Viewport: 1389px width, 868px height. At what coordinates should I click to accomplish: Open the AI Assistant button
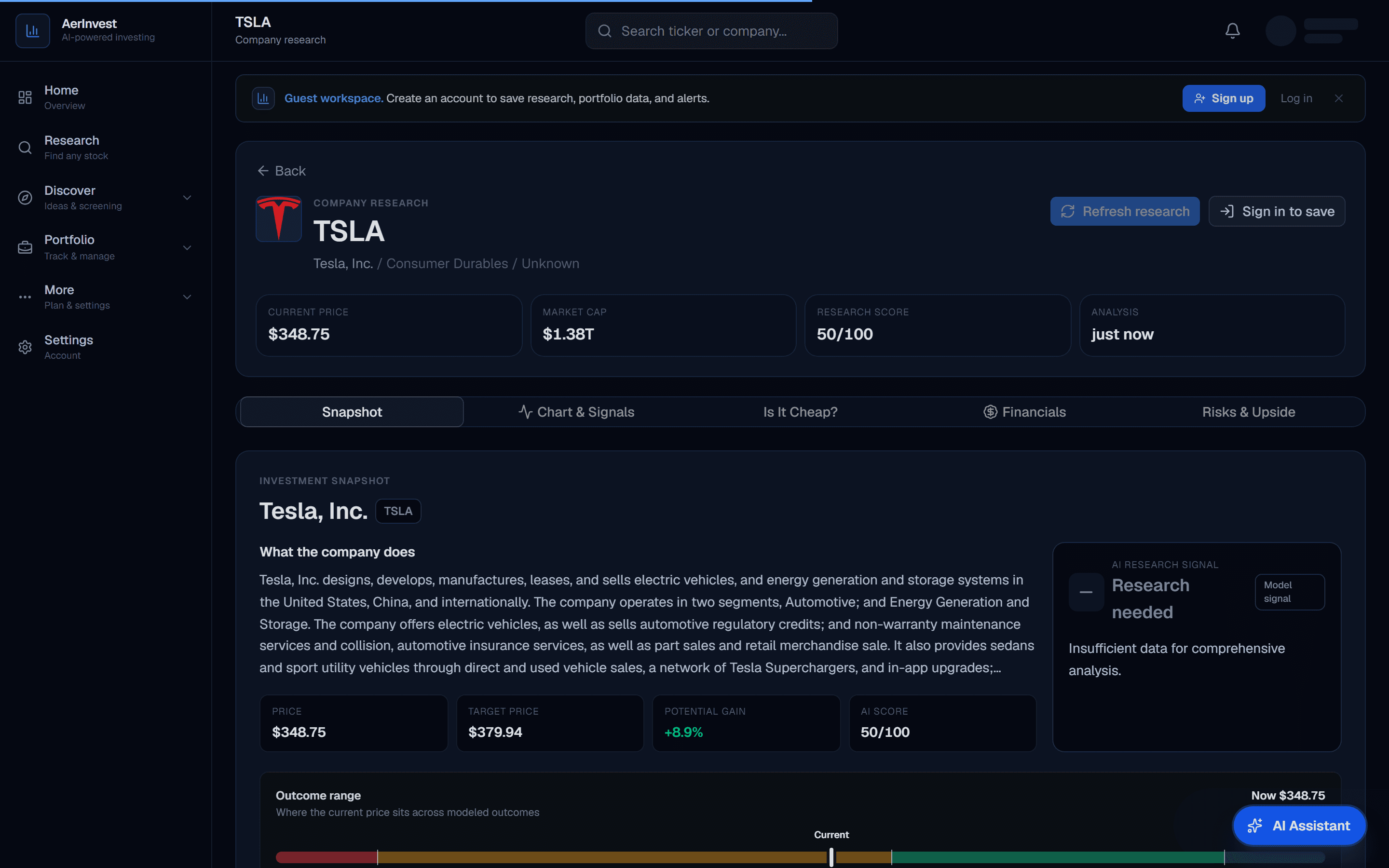tap(1299, 826)
